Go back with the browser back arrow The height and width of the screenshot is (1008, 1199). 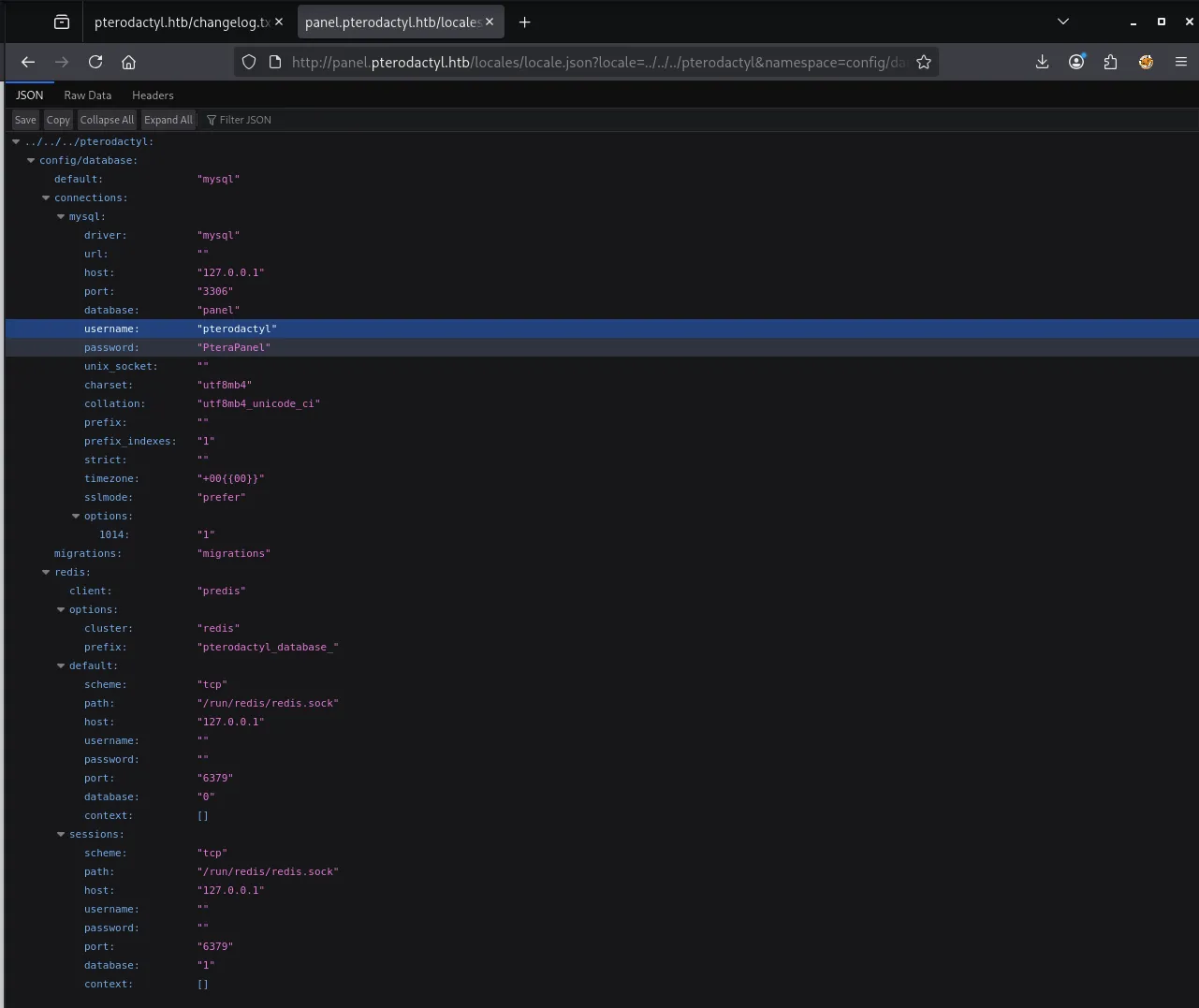[28, 62]
